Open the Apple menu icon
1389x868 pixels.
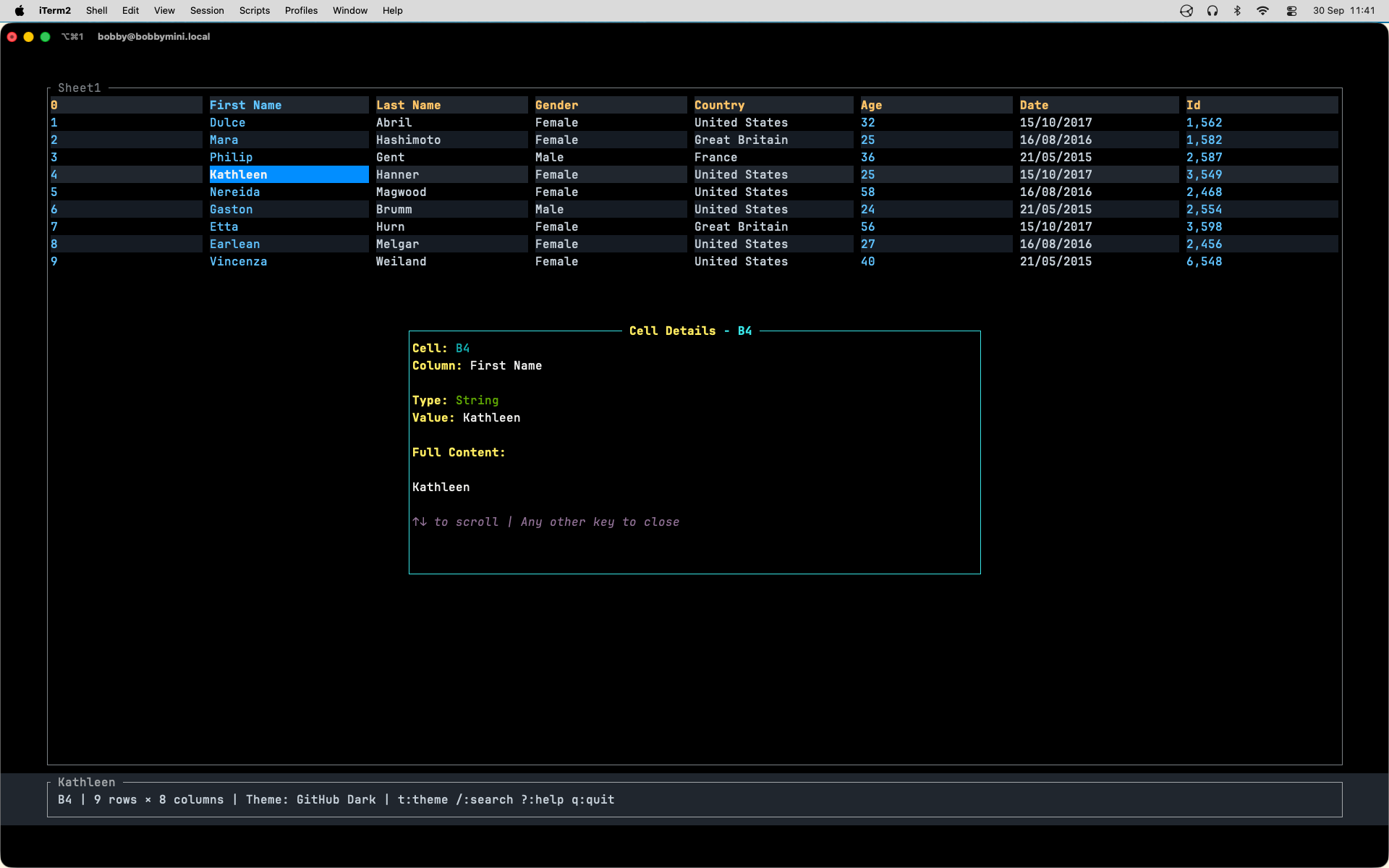20,10
